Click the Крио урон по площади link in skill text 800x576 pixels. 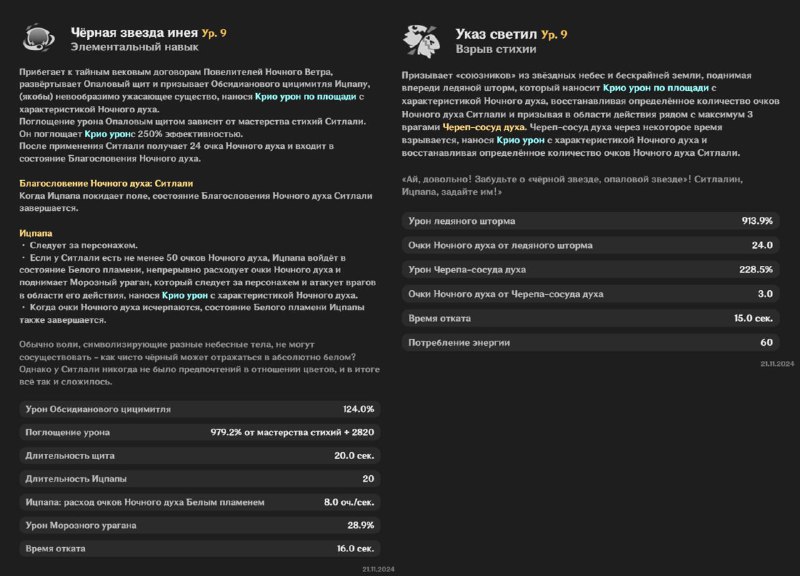305,96
